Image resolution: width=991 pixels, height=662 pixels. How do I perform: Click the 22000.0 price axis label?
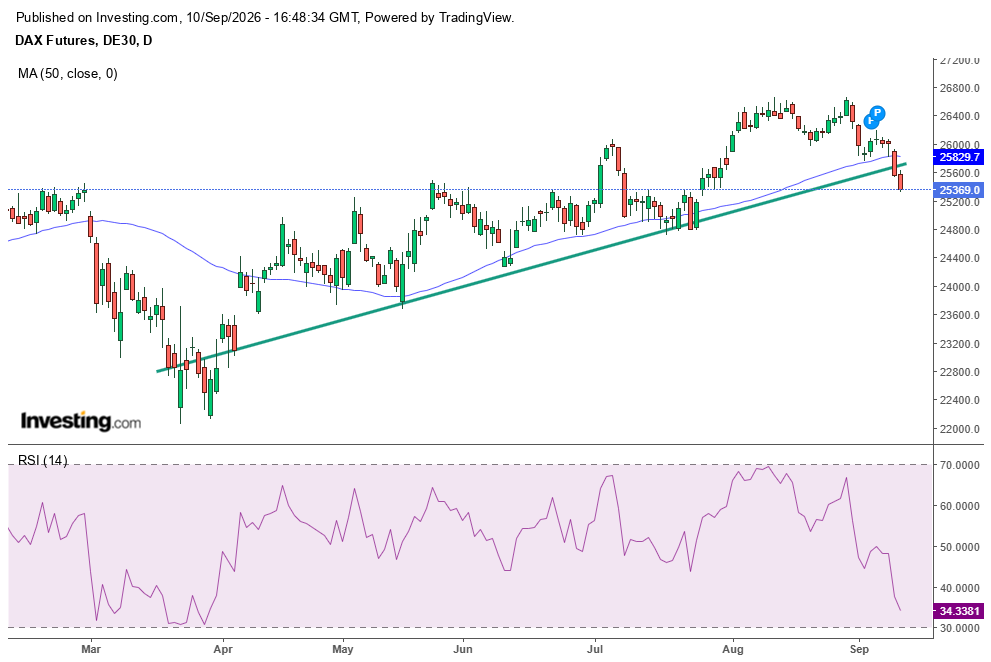pyautogui.click(x=959, y=429)
